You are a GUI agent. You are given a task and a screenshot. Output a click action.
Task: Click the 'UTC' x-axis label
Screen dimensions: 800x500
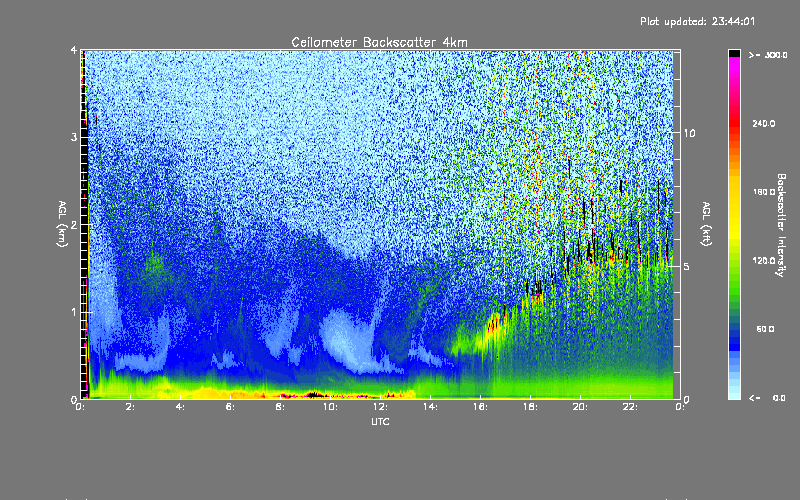click(380, 421)
